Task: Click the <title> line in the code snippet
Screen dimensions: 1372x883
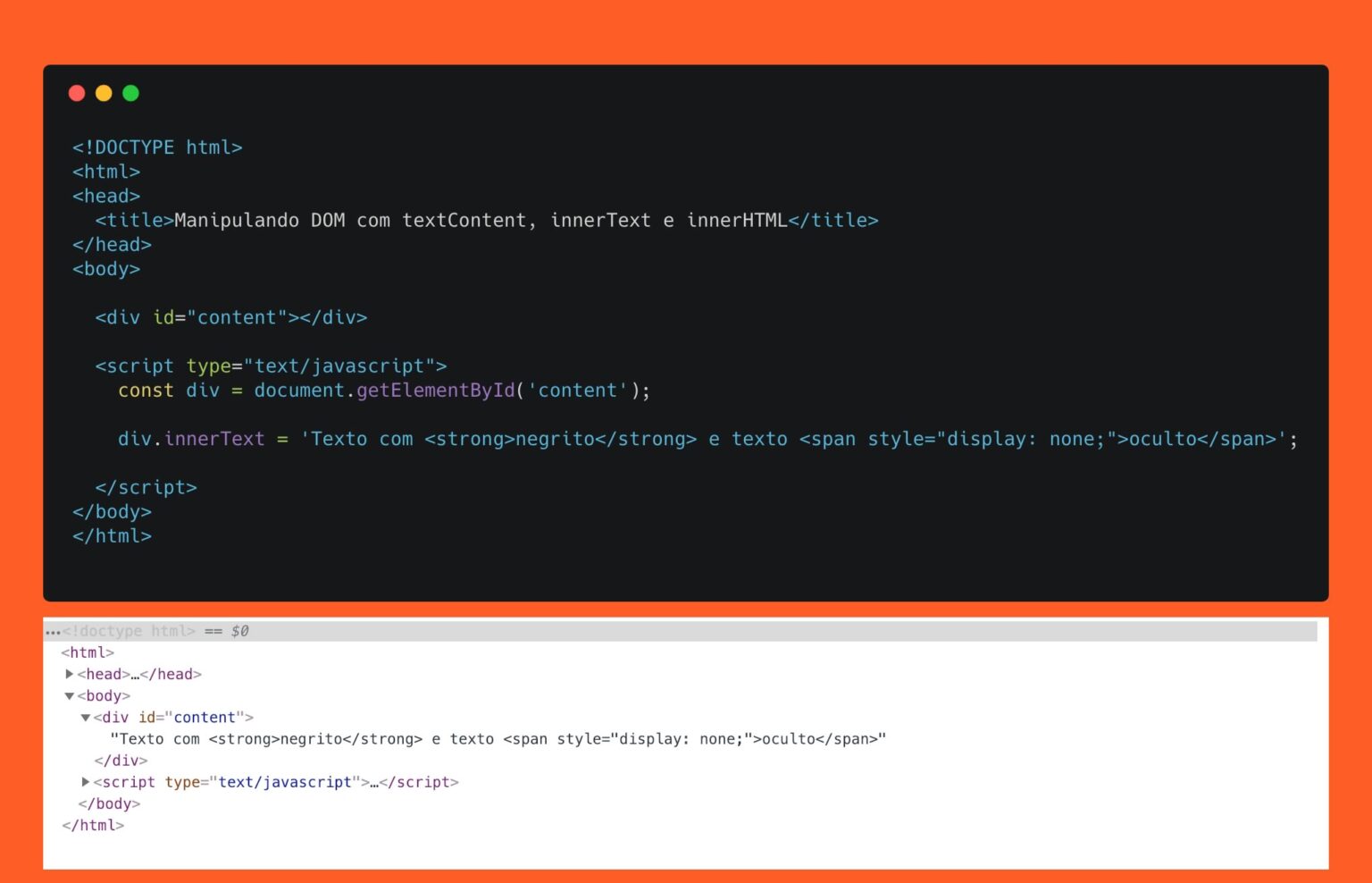Action: (357, 220)
